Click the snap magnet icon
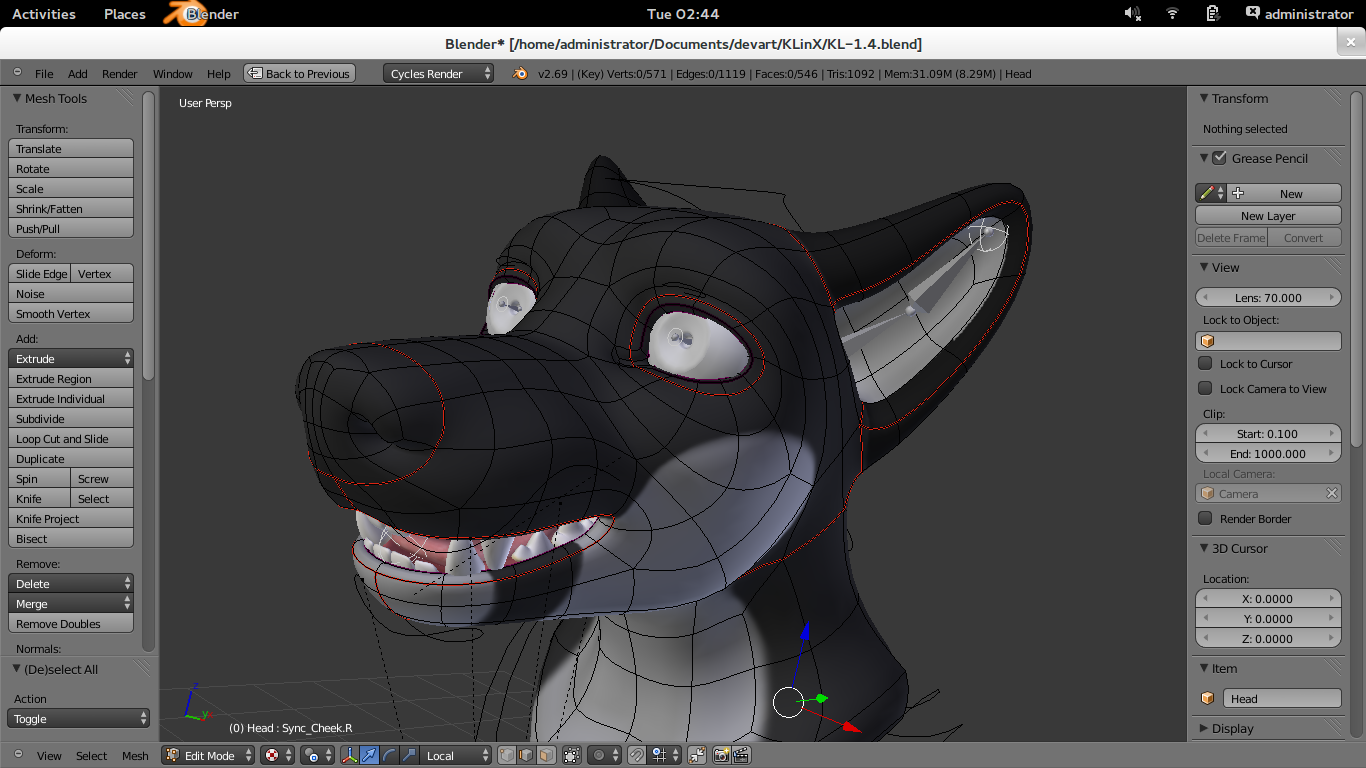Image resolution: width=1366 pixels, height=768 pixels. click(636, 755)
